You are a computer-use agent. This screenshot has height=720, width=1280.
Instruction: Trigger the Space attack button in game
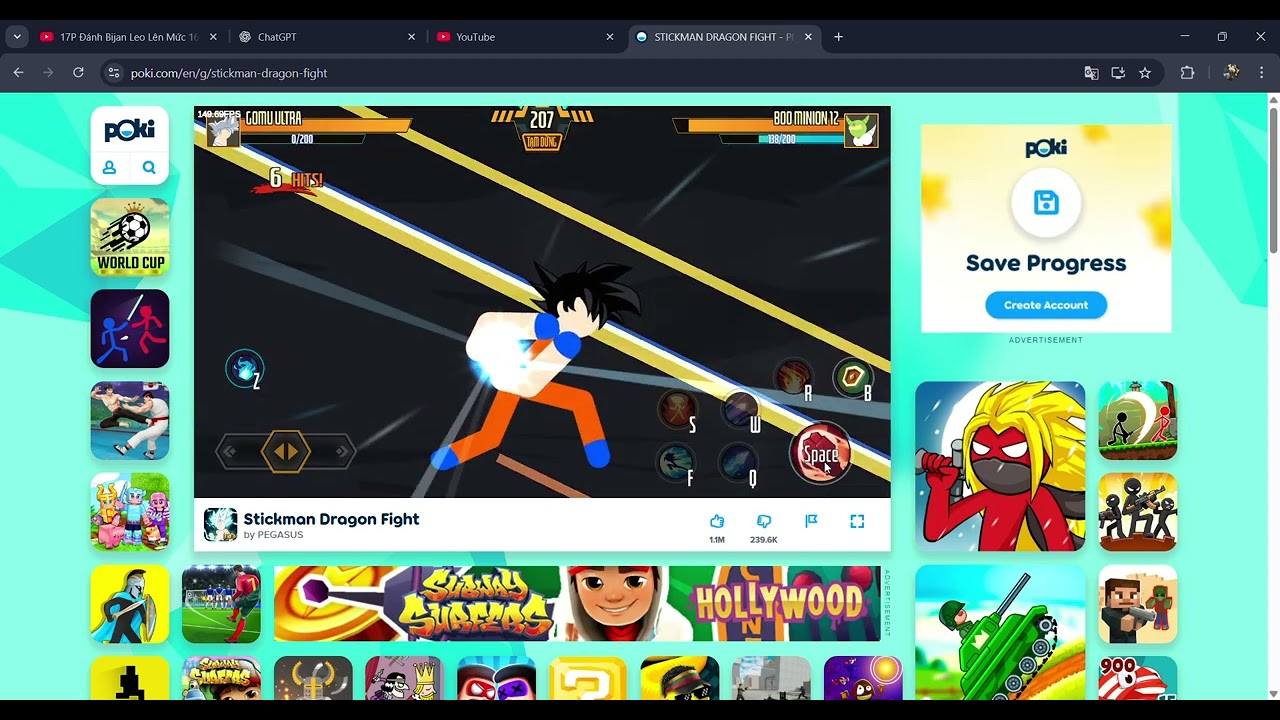point(820,454)
